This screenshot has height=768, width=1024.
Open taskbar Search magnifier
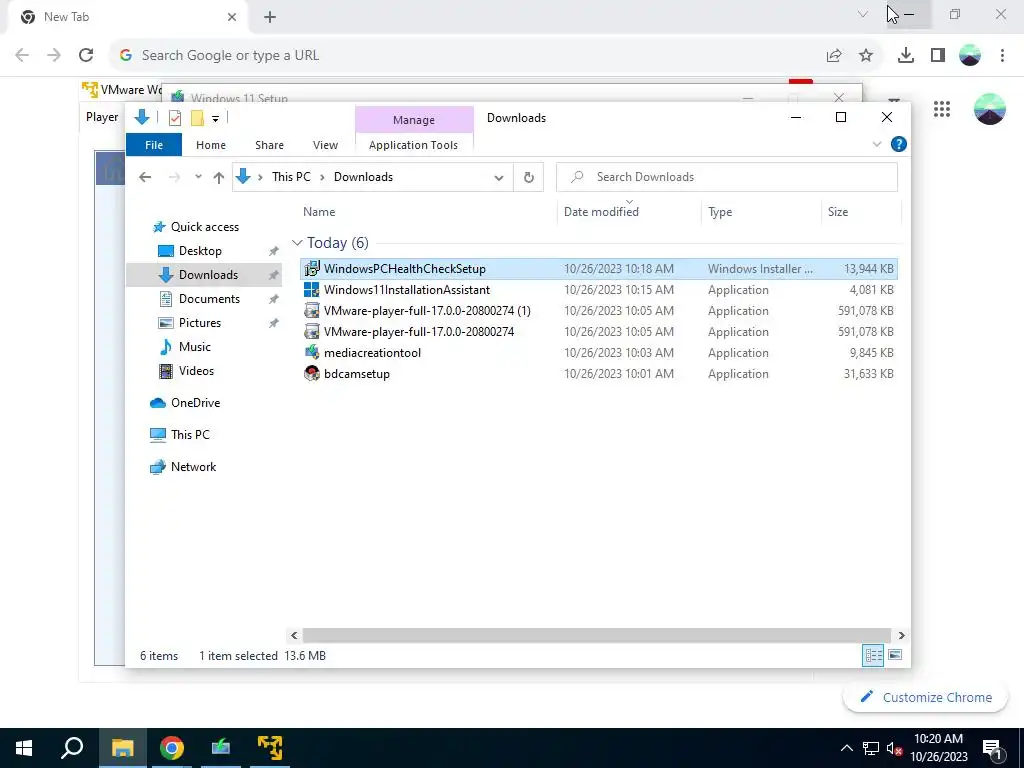[x=72, y=748]
